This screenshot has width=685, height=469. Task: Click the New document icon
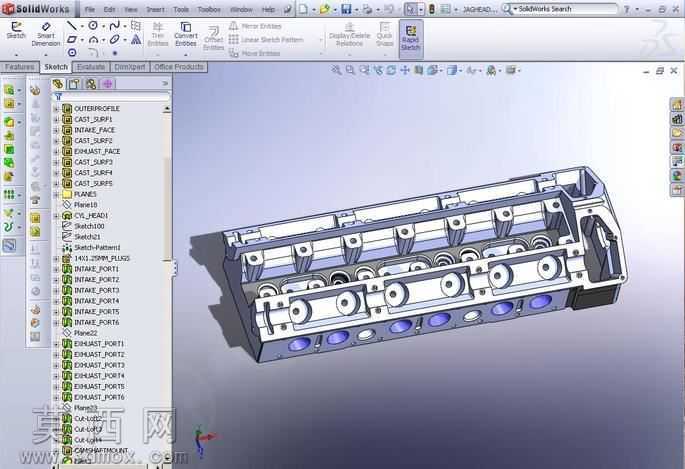pos(303,9)
